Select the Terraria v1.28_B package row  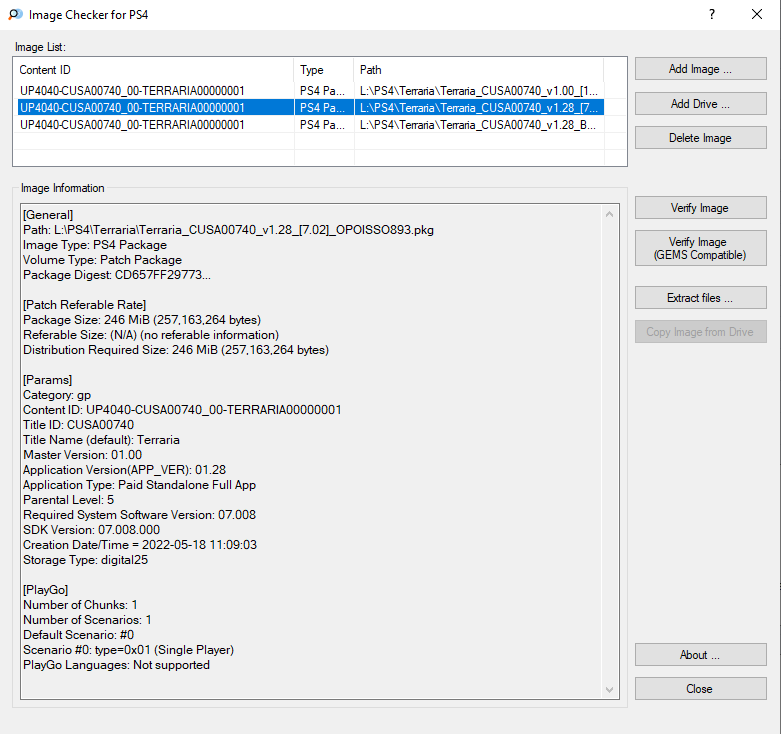(310, 124)
